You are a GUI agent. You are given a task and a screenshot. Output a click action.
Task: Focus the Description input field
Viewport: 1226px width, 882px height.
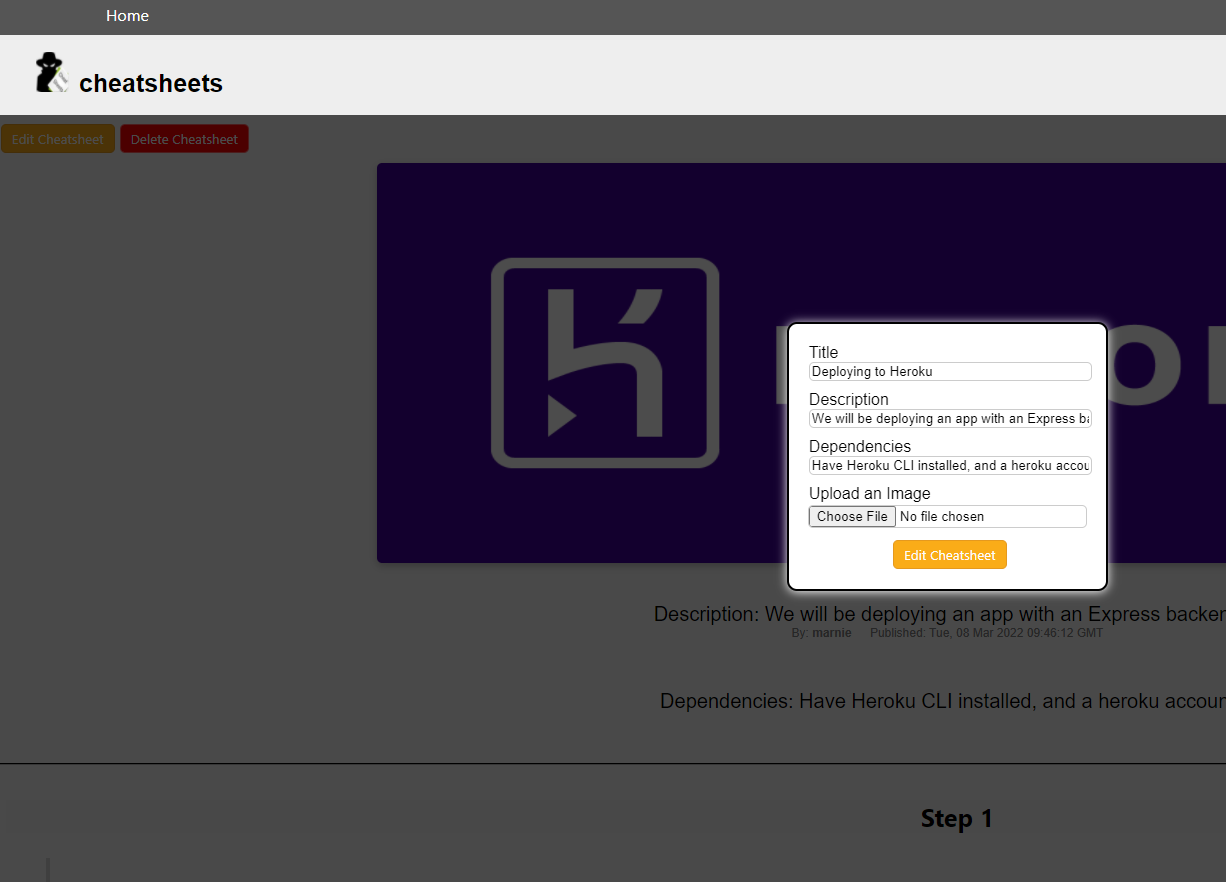click(950, 418)
